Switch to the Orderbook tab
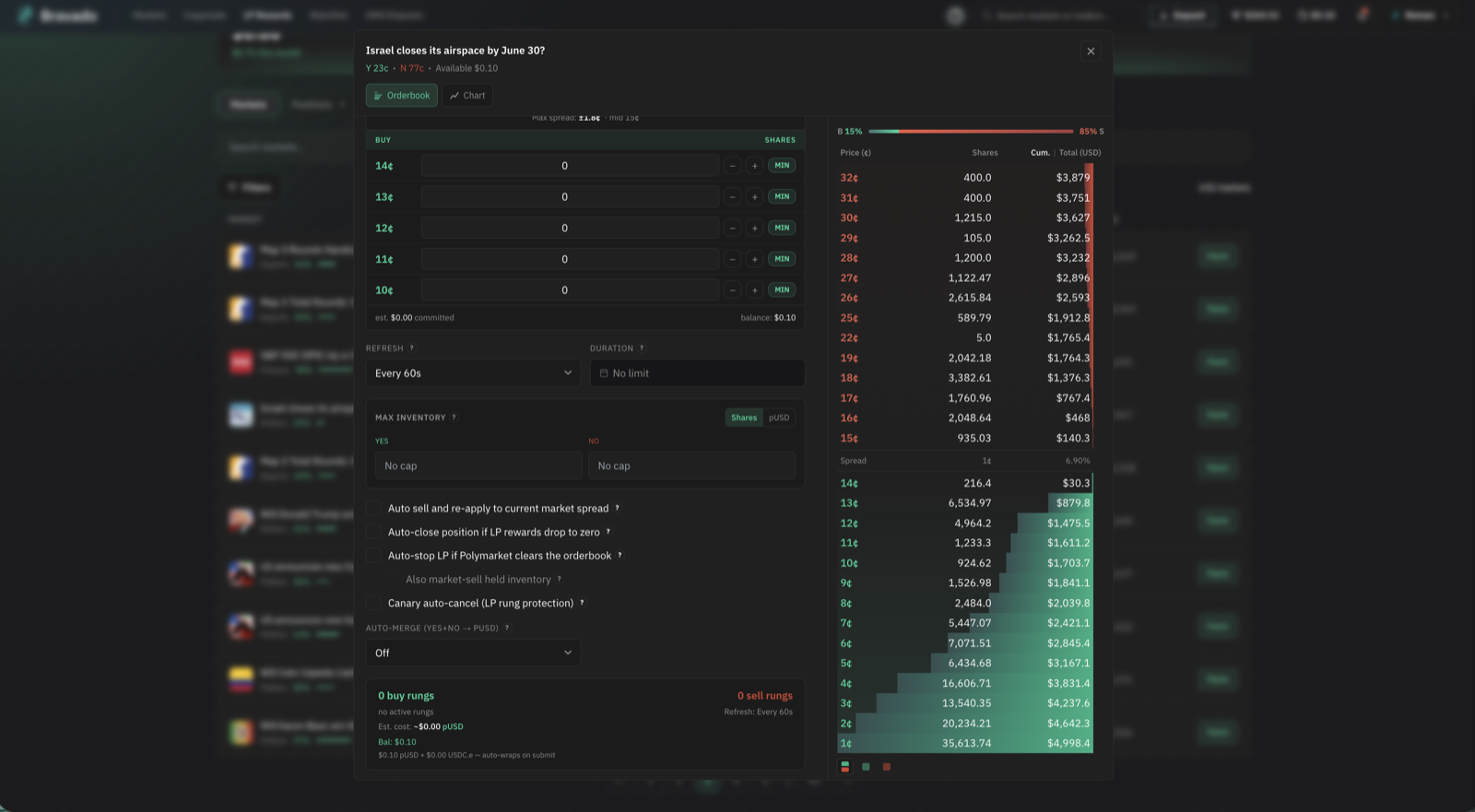 [402, 96]
